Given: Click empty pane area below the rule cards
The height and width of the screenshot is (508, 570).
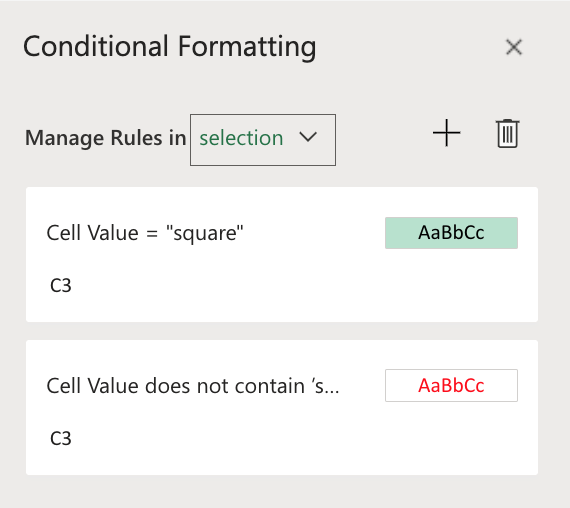Looking at the screenshot, I should [x=282, y=492].
